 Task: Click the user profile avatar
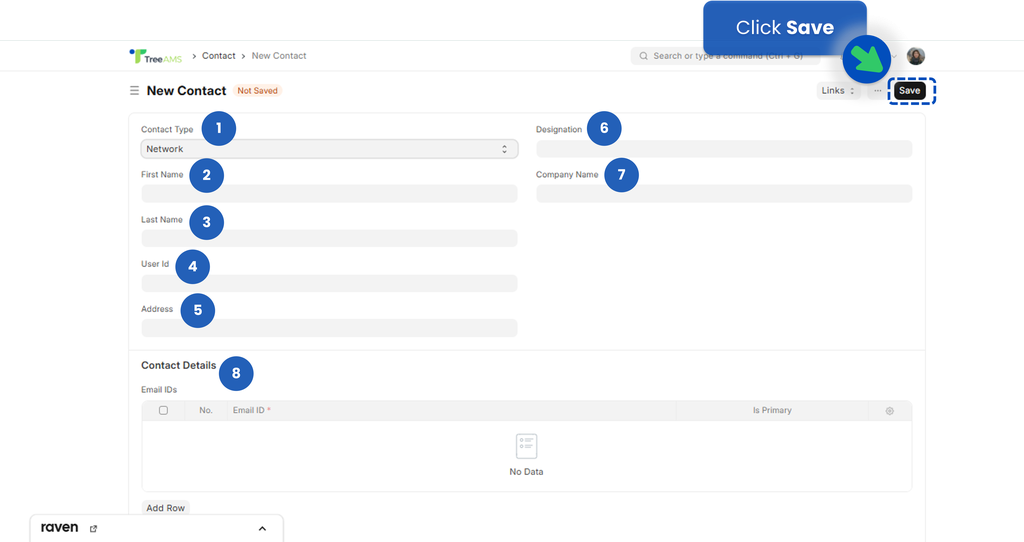915,56
